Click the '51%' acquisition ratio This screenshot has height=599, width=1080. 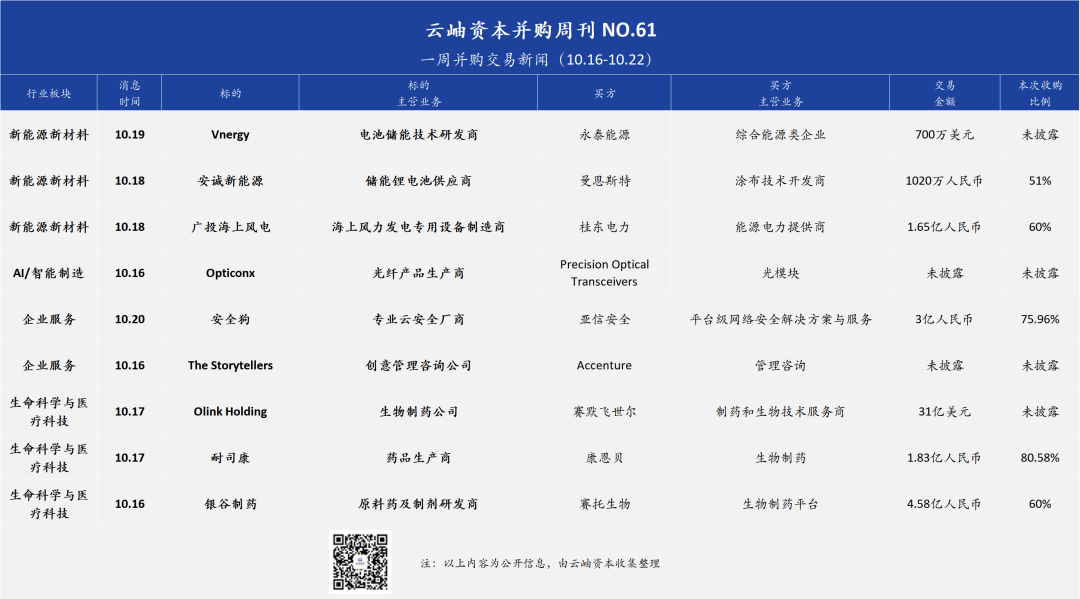(x=1040, y=181)
